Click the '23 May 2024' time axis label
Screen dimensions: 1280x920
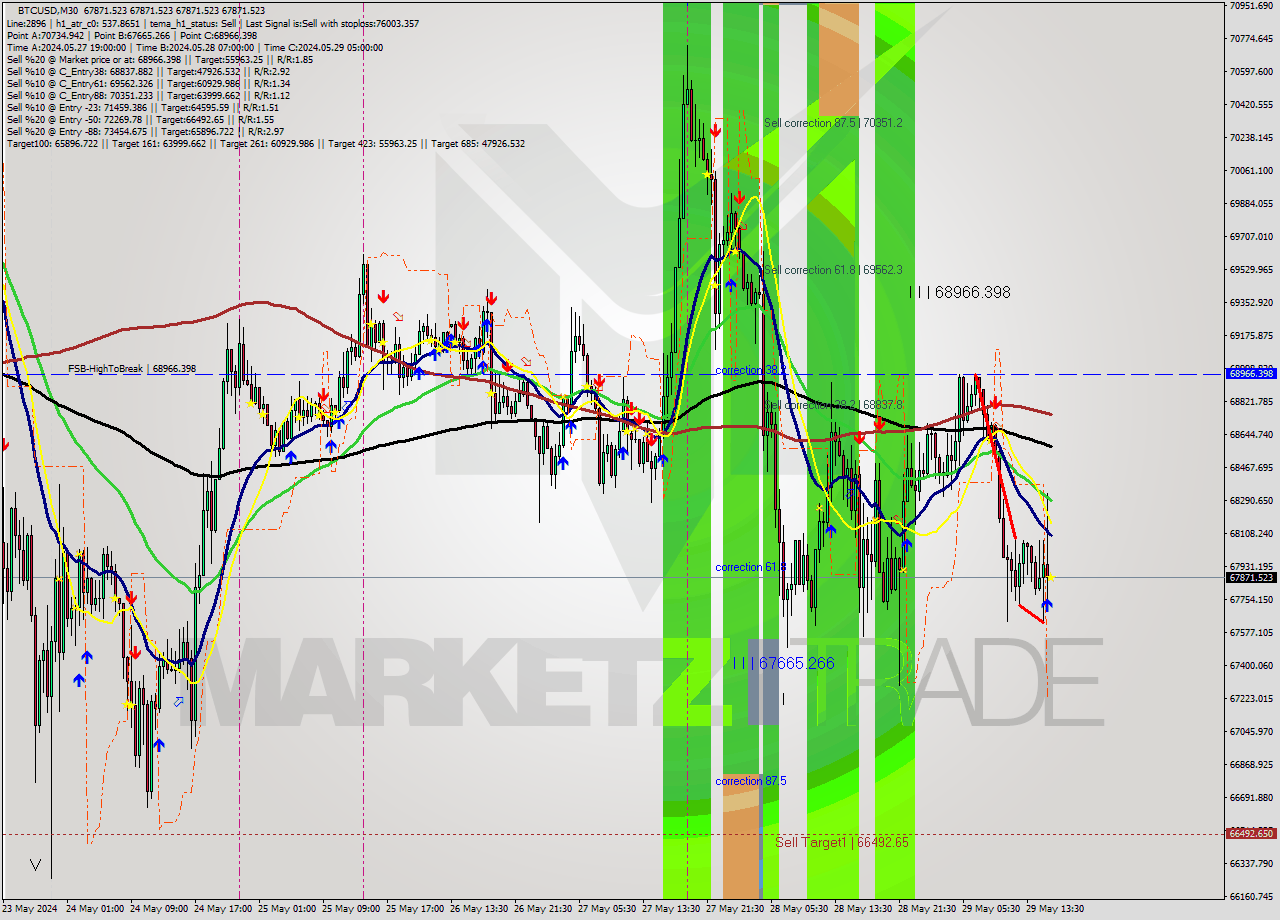tap(31, 909)
